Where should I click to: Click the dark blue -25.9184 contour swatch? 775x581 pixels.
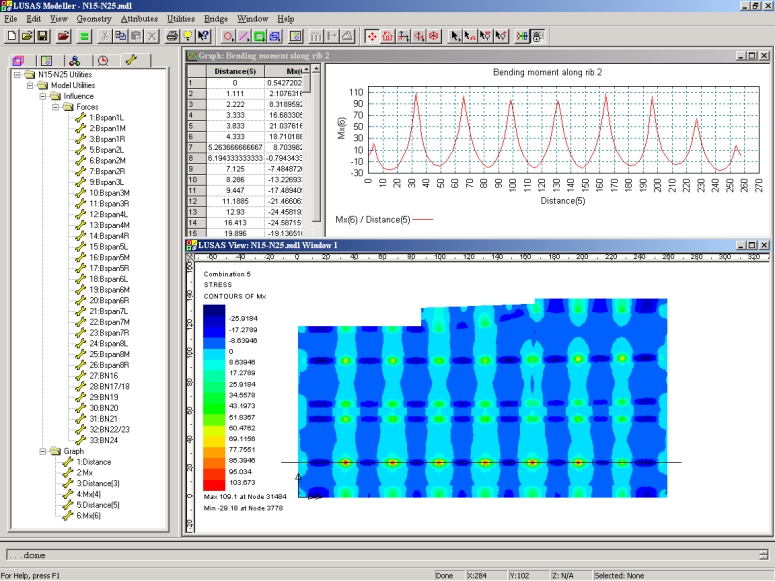click(215, 311)
